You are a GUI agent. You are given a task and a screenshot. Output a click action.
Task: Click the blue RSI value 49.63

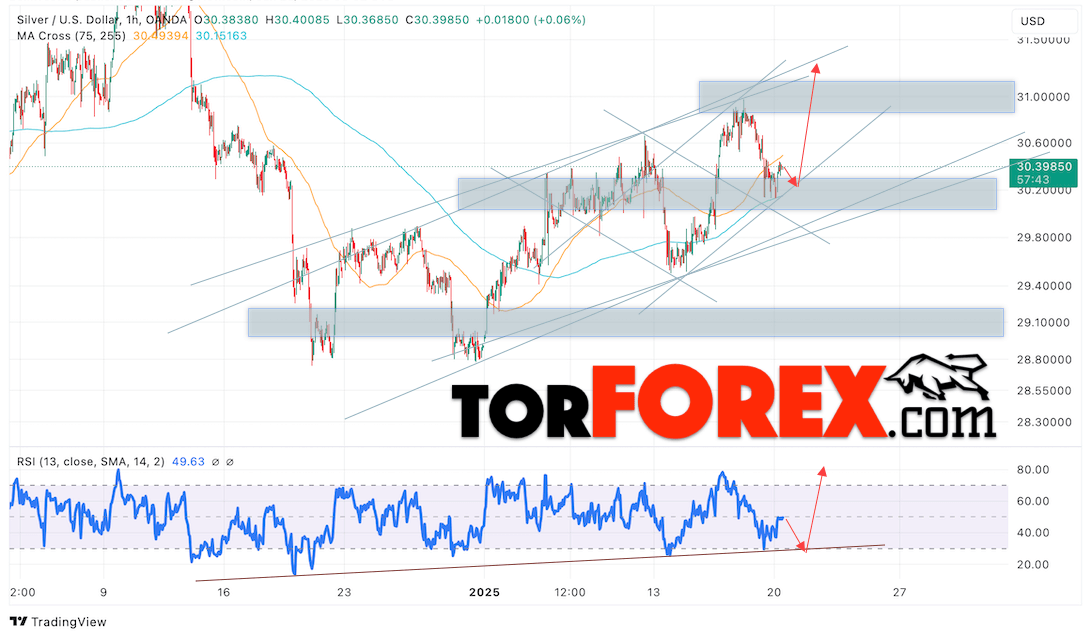188,461
